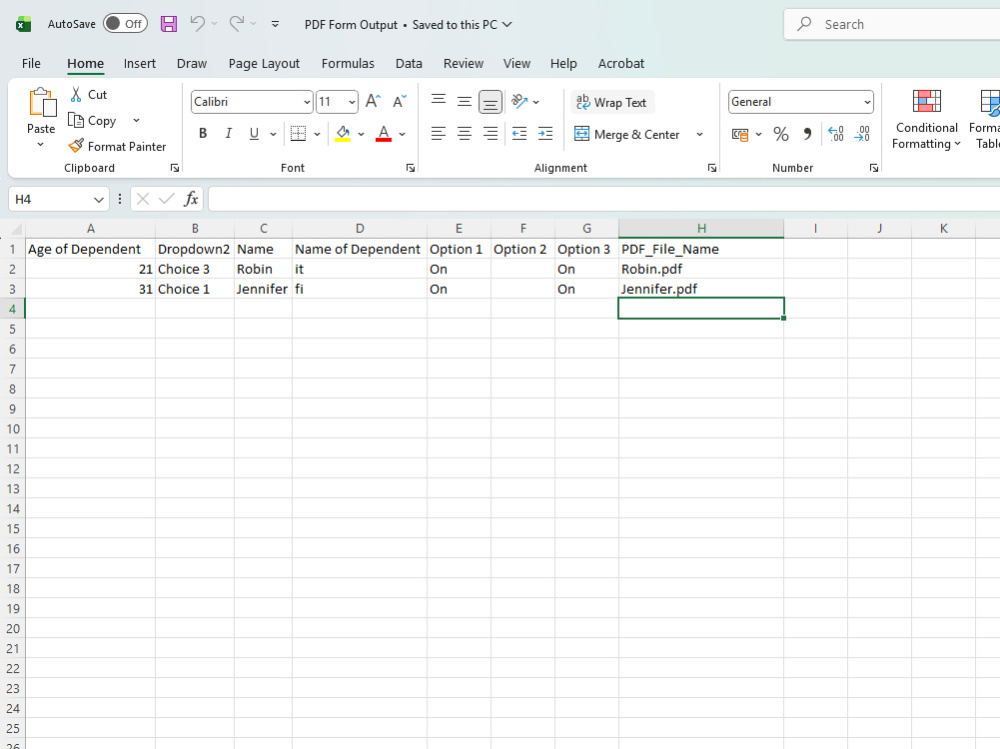Toggle AutoSave on
The height and width of the screenshot is (749, 1000).
[125, 24]
